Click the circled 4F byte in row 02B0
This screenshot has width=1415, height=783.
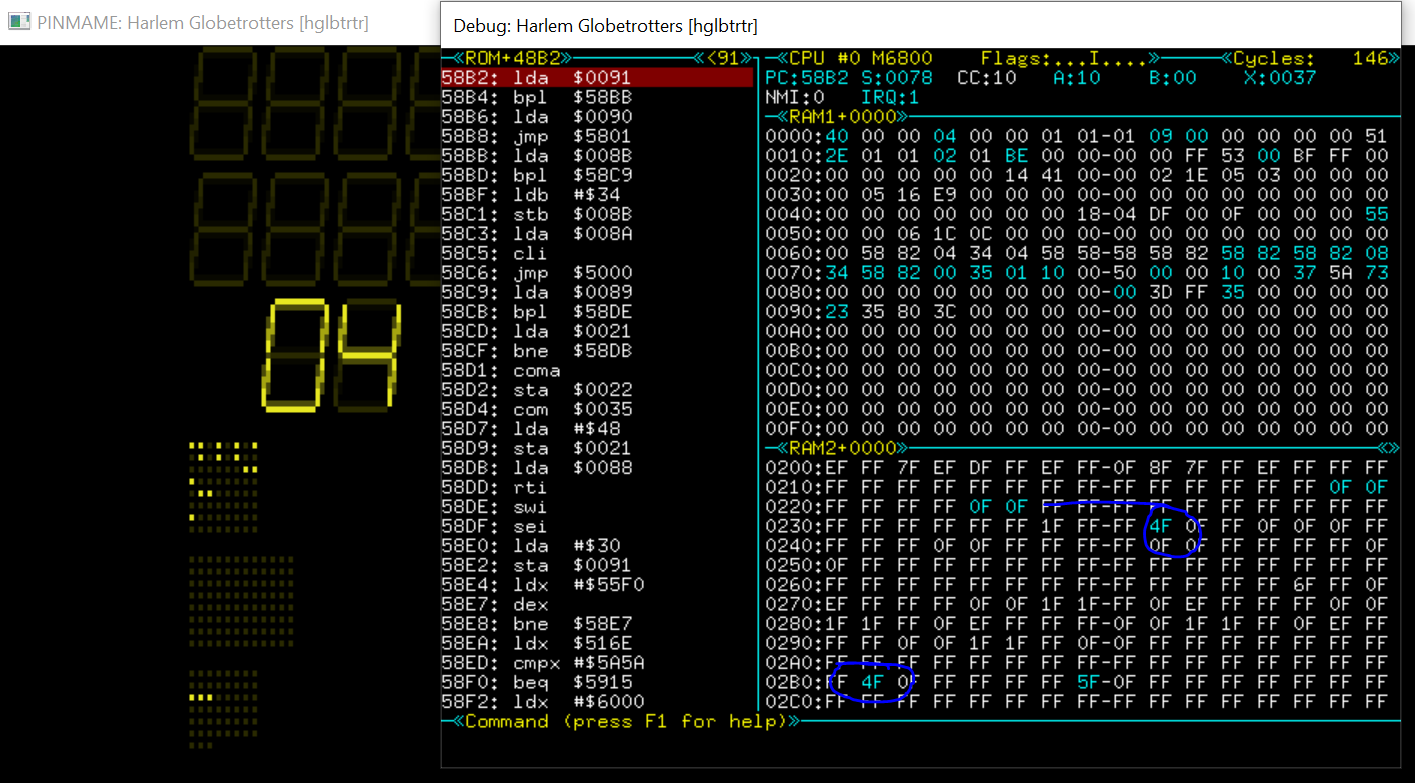tap(873, 682)
